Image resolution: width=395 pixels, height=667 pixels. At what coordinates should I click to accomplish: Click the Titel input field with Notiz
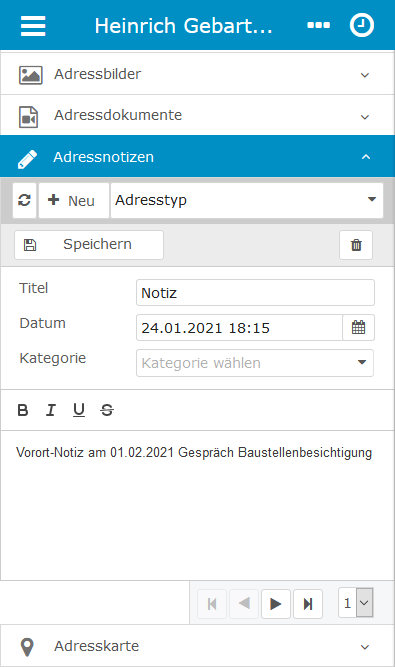(255, 293)
